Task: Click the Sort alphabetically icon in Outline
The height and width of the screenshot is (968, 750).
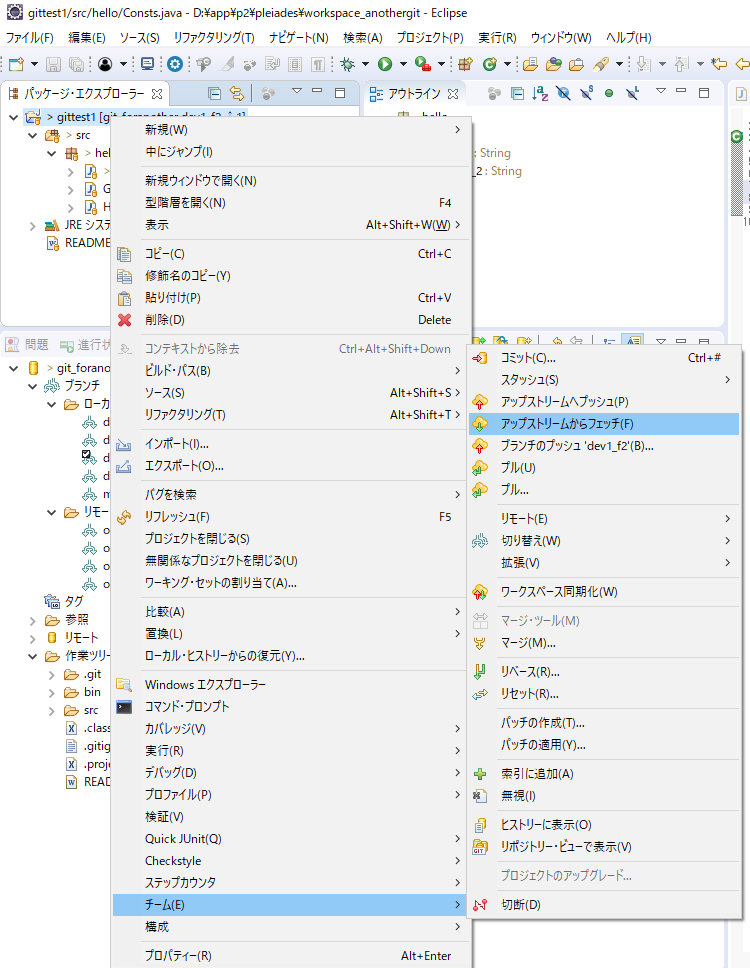Action: [x=540, y=93]
